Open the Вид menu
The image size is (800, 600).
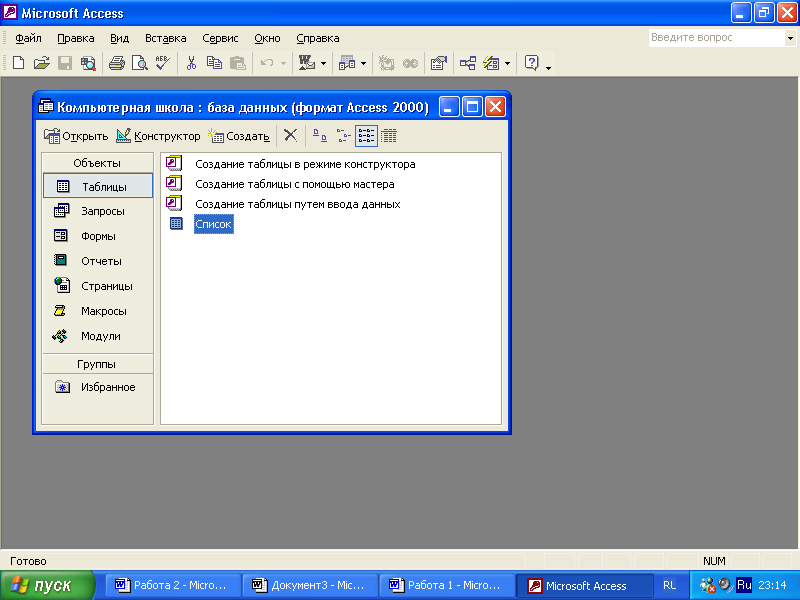point(119,38)
